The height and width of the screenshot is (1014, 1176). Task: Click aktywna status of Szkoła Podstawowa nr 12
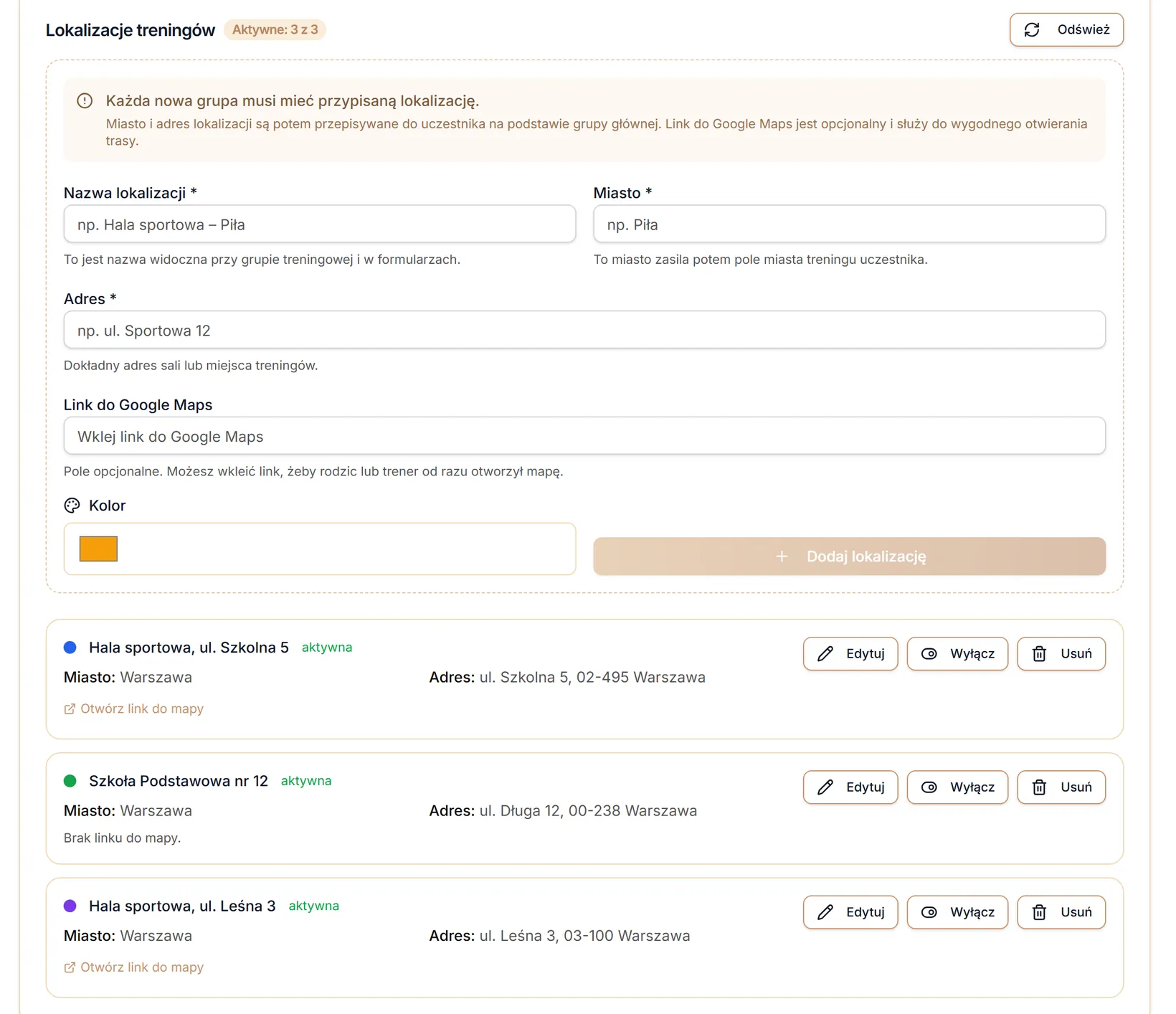[x=306, y=781]
